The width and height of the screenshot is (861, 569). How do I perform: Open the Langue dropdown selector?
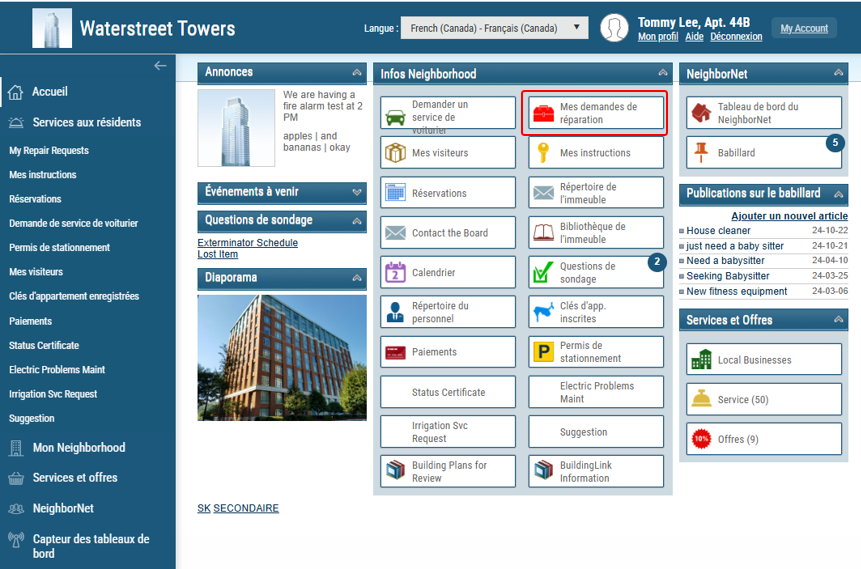(494, 28)
